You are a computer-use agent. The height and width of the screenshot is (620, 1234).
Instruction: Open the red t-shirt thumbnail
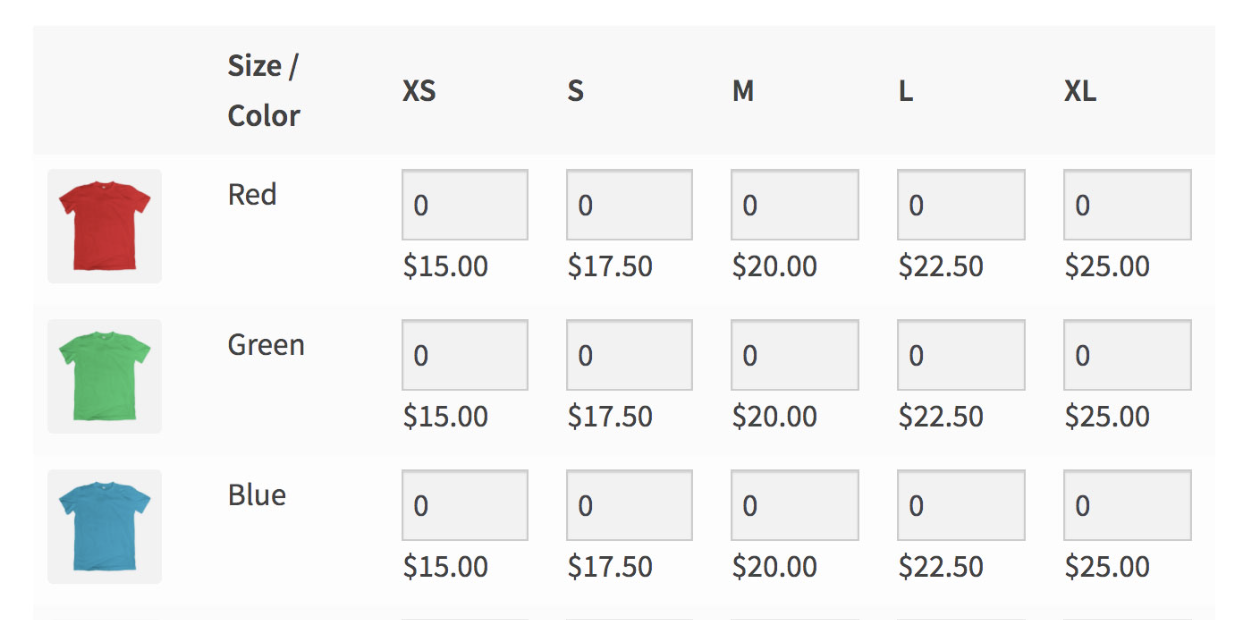click(x=104, y=226)
